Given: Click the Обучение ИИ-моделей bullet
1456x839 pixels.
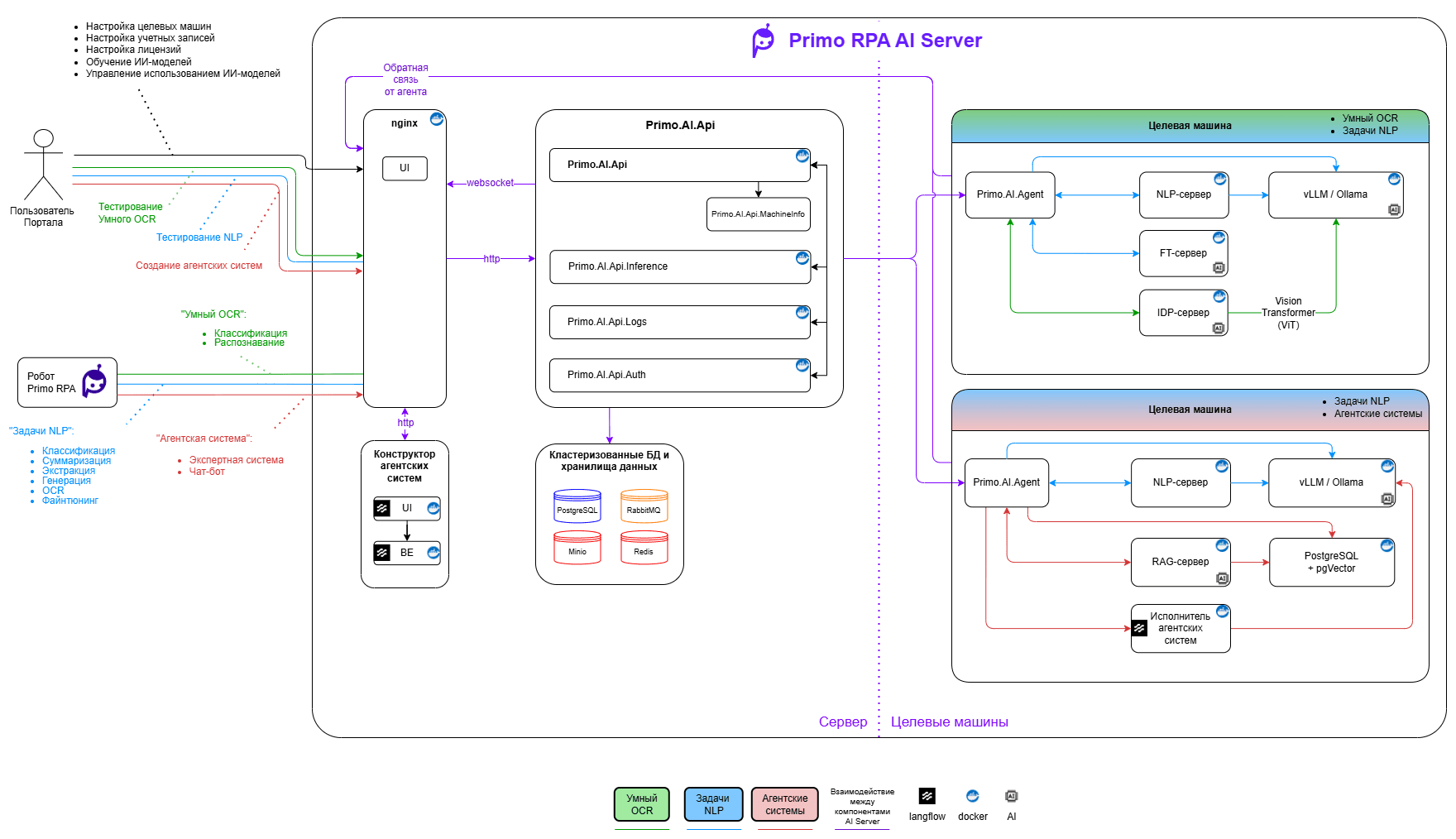Looking at the screenshot, I should pyautogui.click(x=138, y=62).
